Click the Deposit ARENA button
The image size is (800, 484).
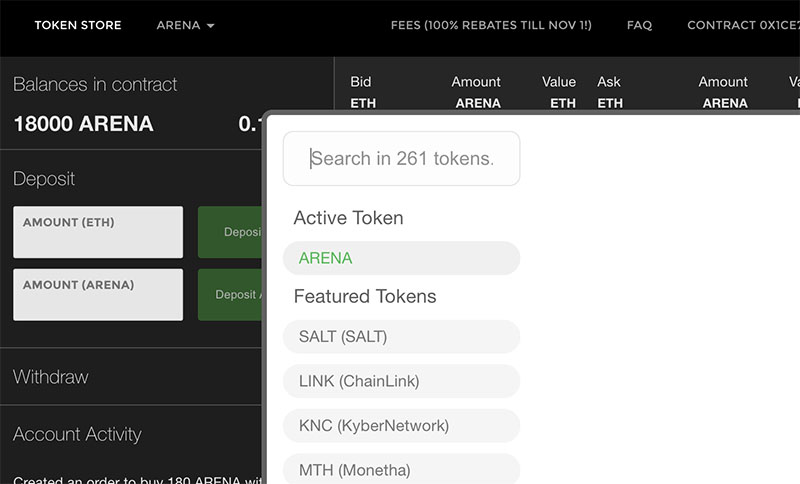(x=230, y=295)
